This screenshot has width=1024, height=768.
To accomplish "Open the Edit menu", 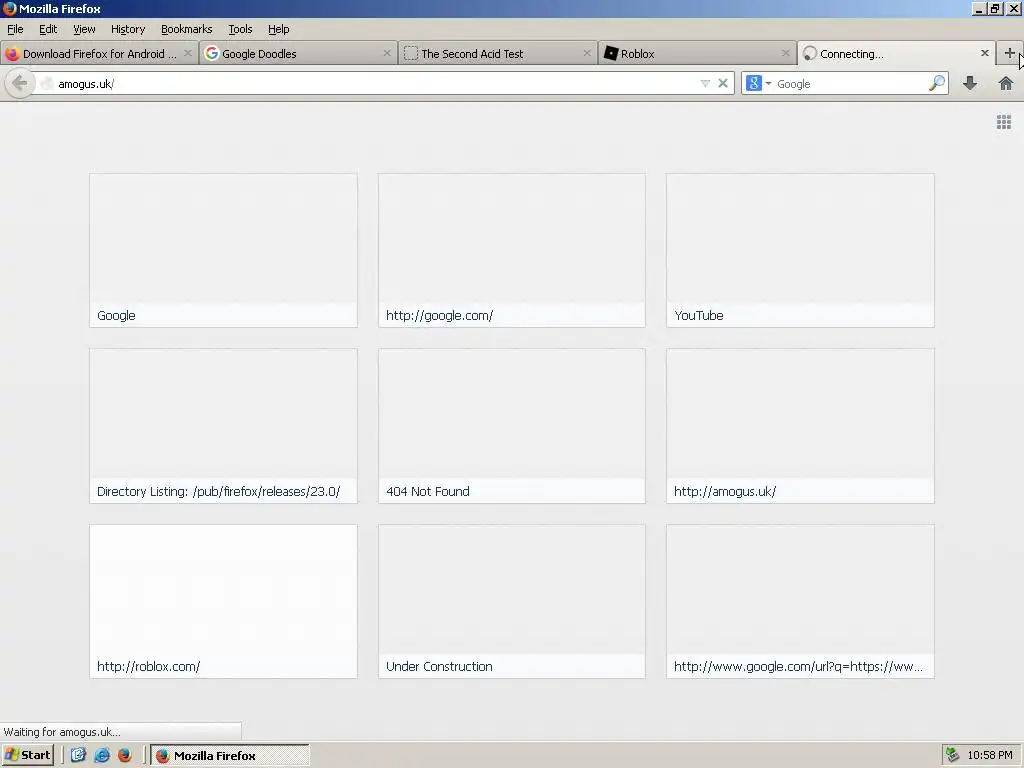I will (x=48, y=29).
